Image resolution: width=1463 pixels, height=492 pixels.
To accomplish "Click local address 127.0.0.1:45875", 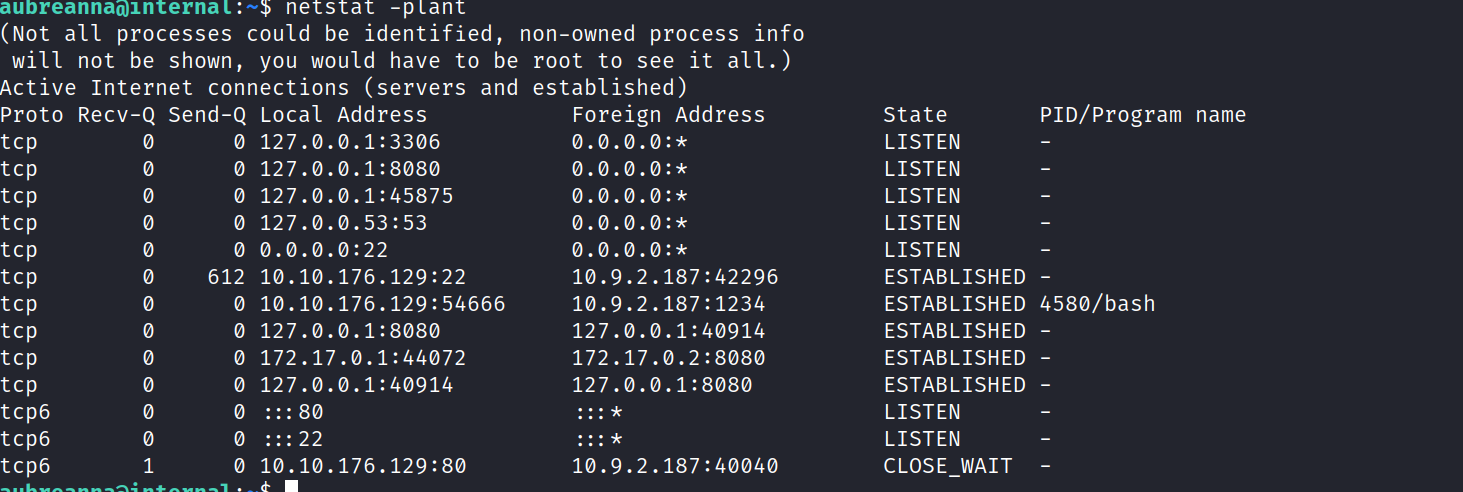I will click(356, 196).
